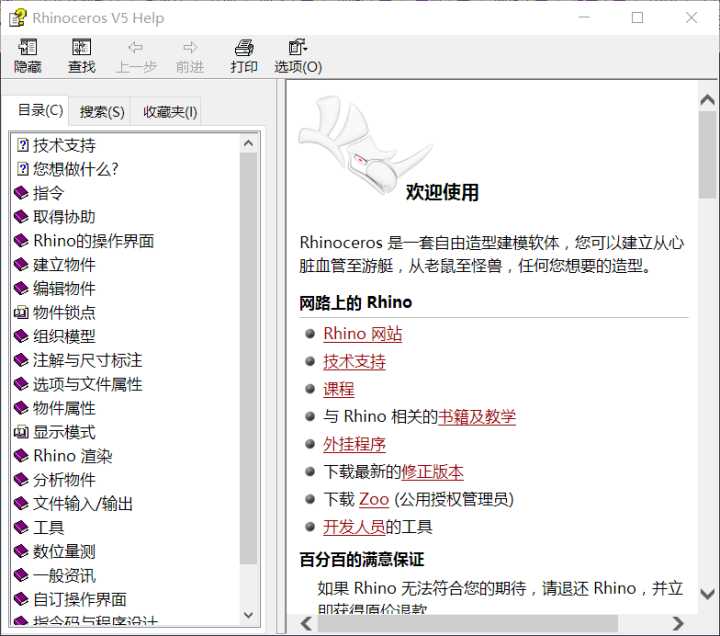The width and height of the screenshot is (720, 636).
Task: Click content pane horizontal scroll-left arrow
Action: 306,623
